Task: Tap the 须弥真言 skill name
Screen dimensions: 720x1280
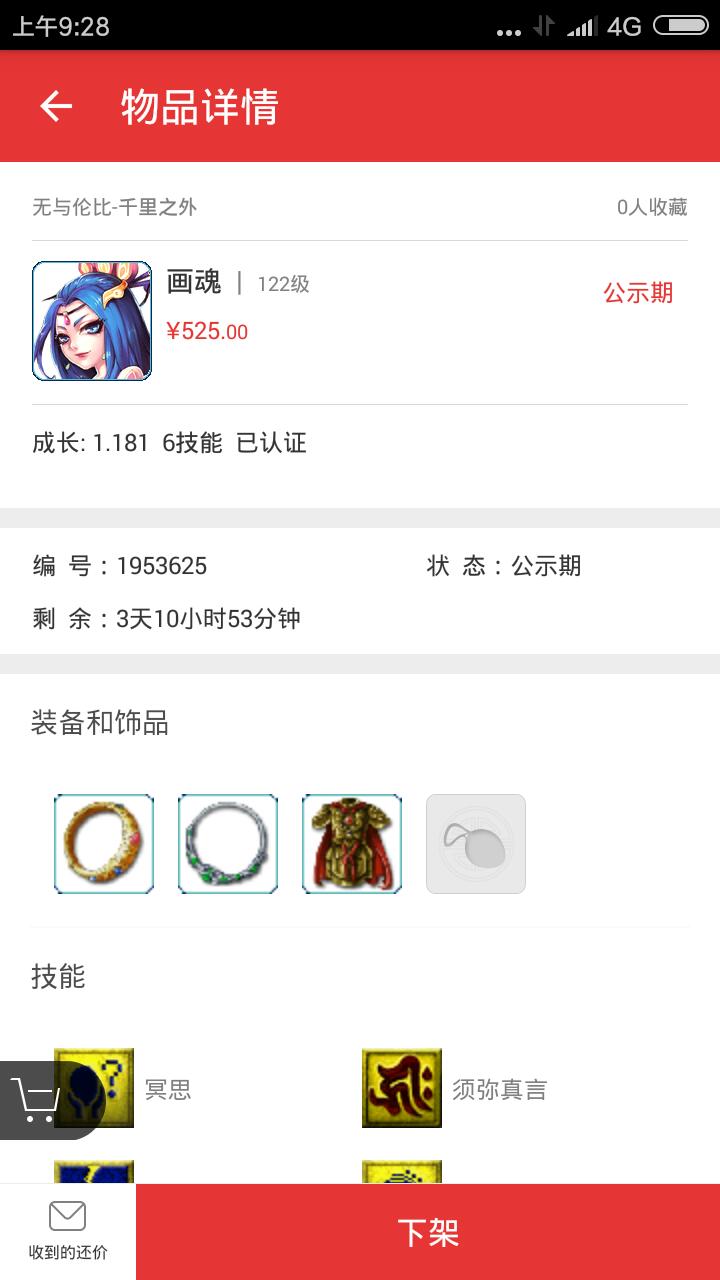Action: pos(500,1089)
